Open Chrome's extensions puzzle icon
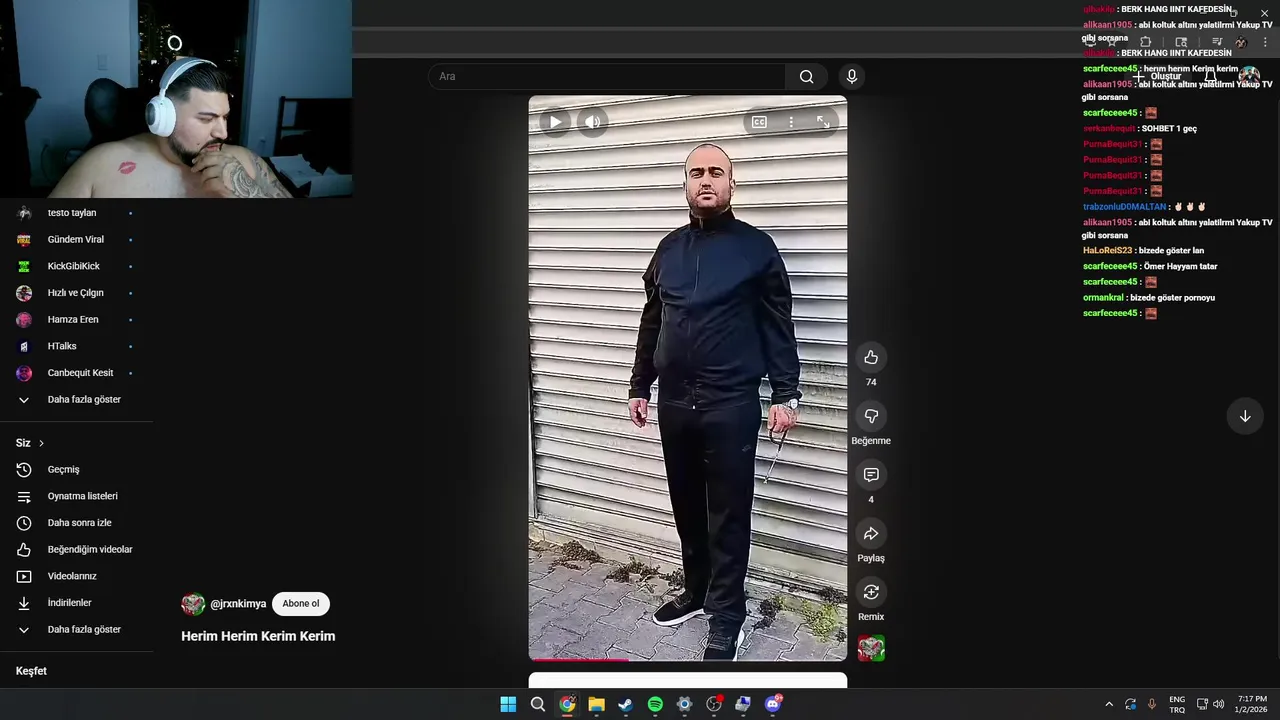 1146,42
